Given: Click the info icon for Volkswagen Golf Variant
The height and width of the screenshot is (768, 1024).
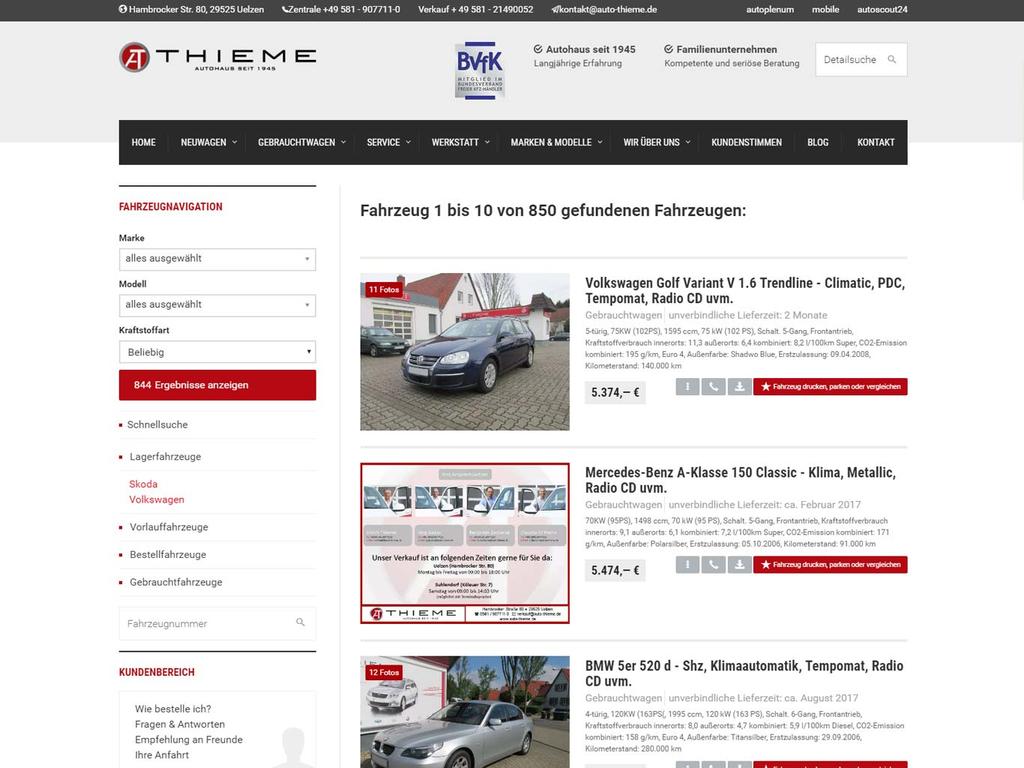Looking at the screenshot, I should pyautogui.click(x=687, y=387).
